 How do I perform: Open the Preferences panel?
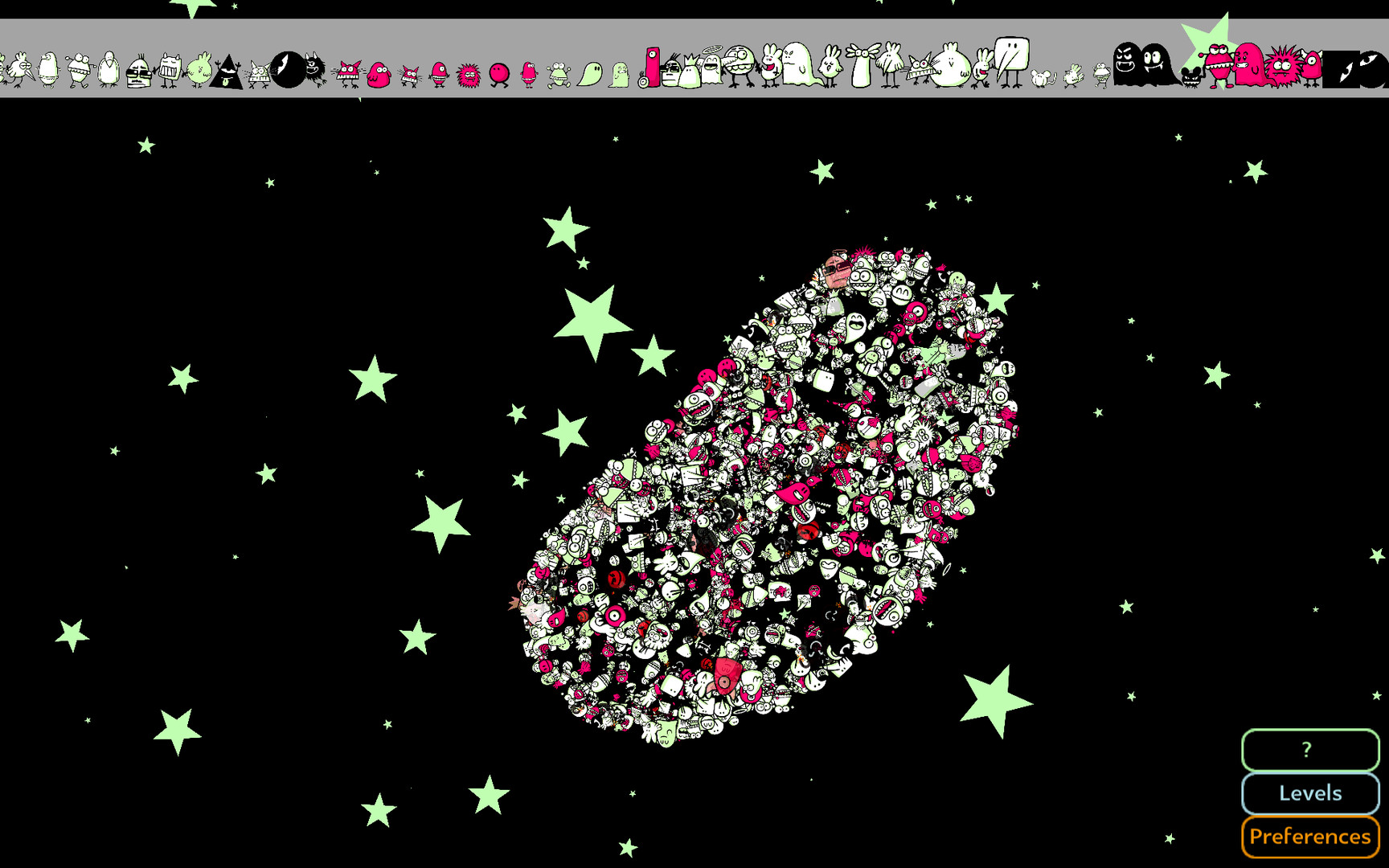pyautogui.click(x=1309, y=837)
